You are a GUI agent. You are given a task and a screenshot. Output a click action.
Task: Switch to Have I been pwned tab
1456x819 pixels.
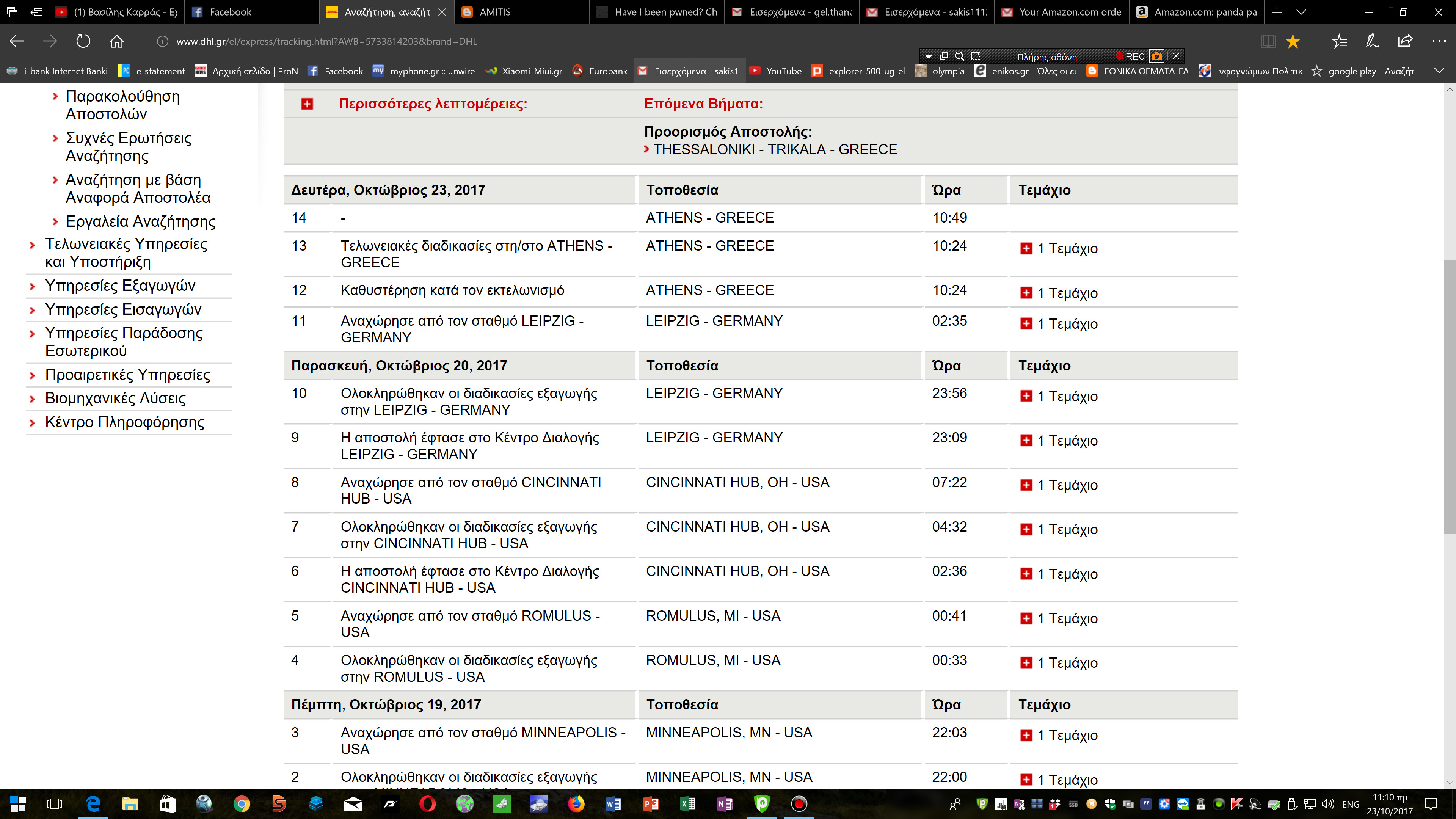(x=659, y=12)
